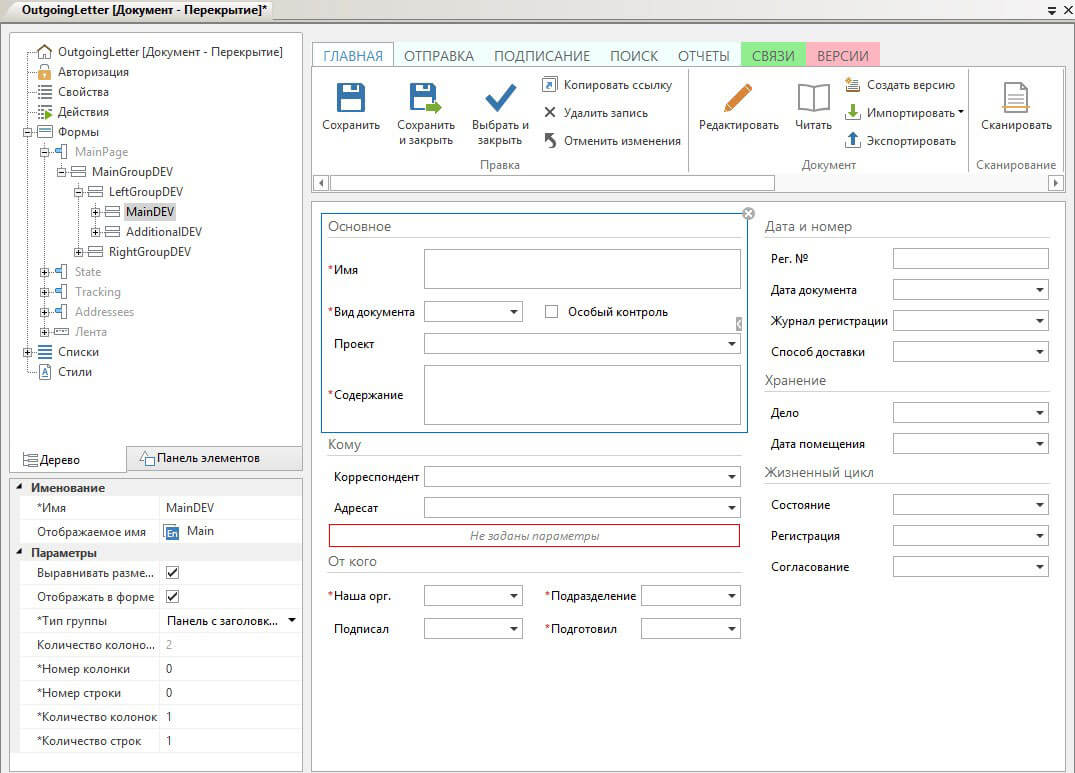Image resolution: width=1075 pixels, height=773 pixels.
Task: Open the Тип группы dropdown
Action: pyautogui.click(x=292, y=620)
